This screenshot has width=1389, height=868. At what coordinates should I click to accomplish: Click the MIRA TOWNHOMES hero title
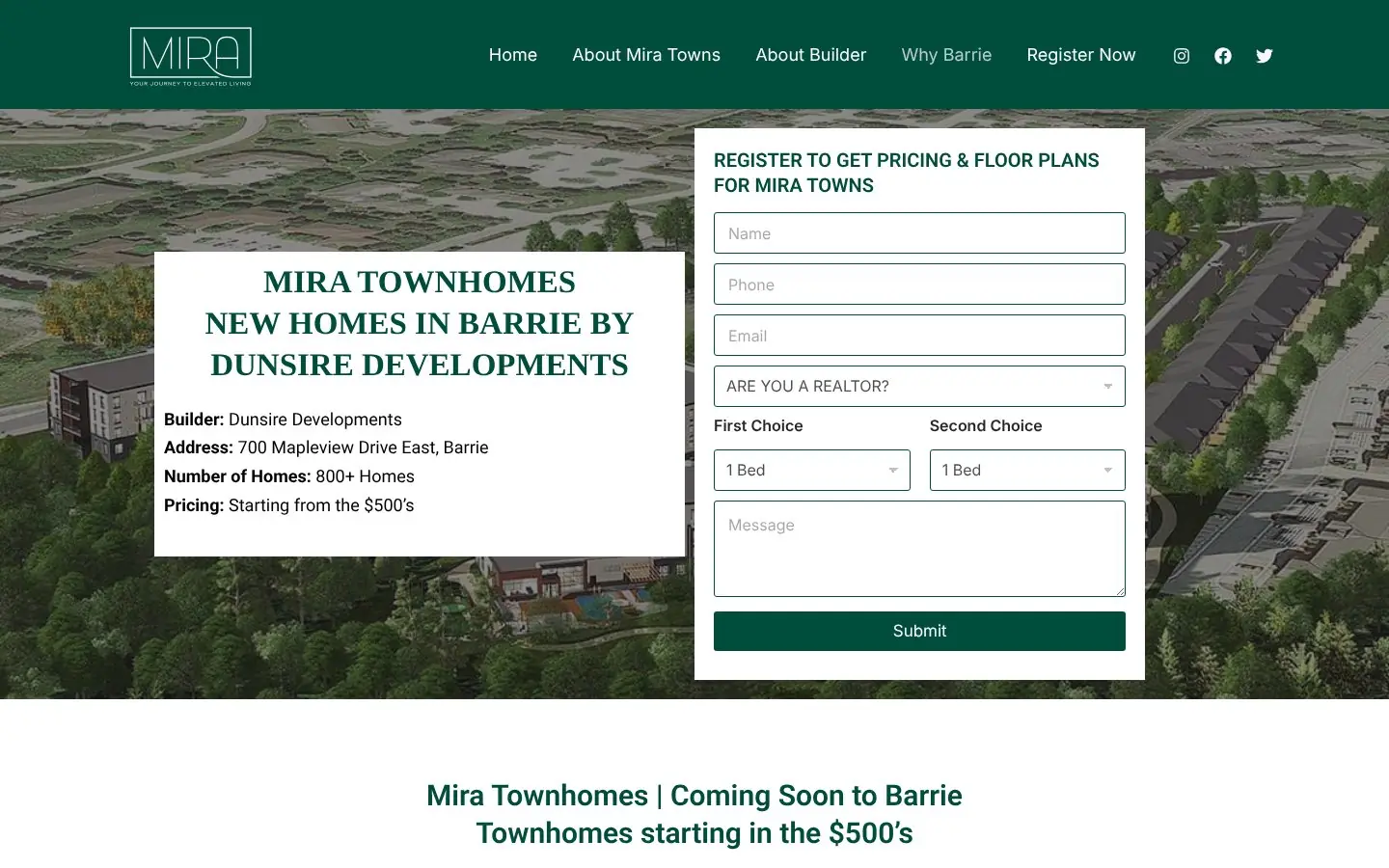coord(420,323)
